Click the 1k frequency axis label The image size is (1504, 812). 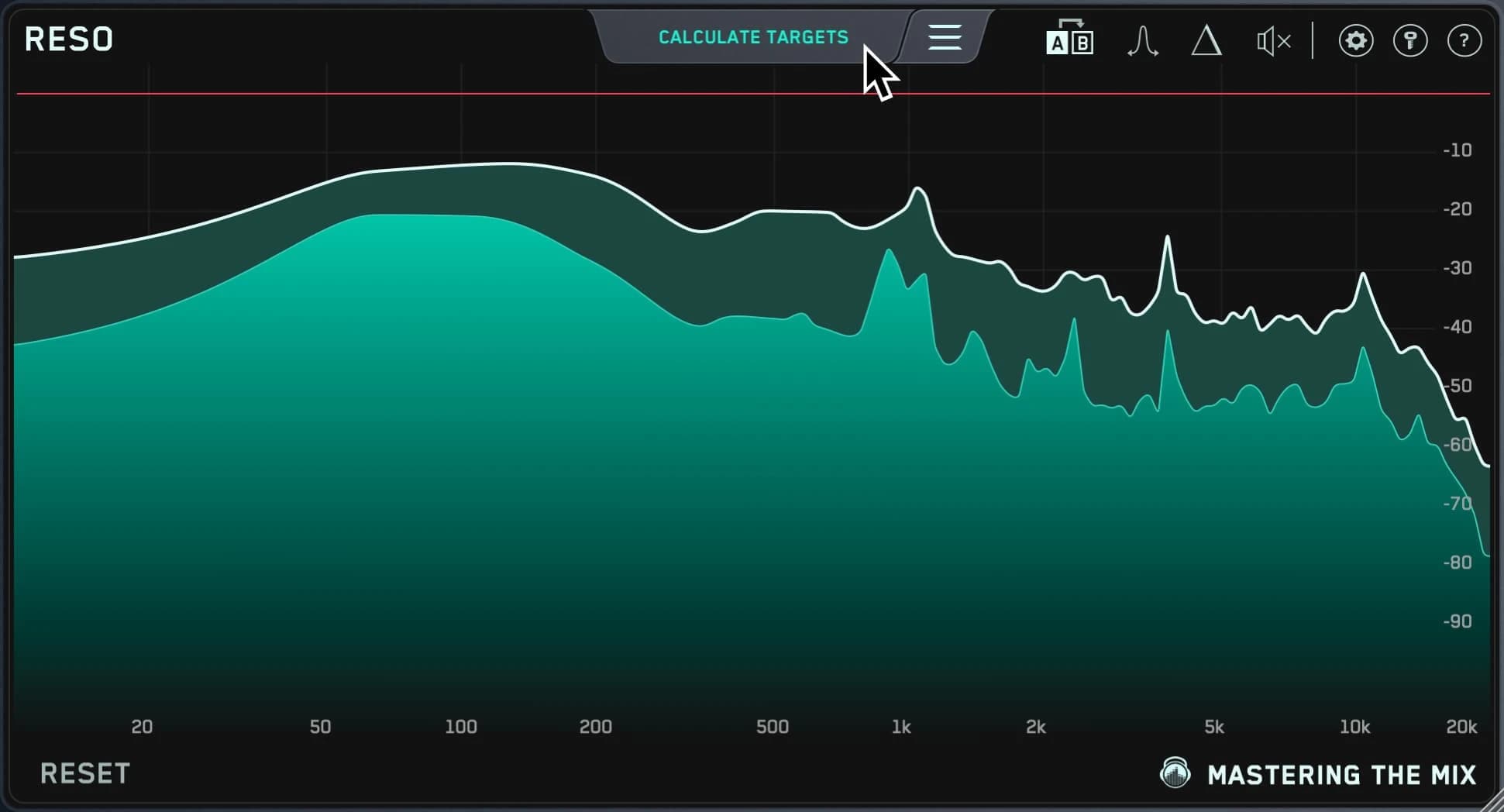901,727
